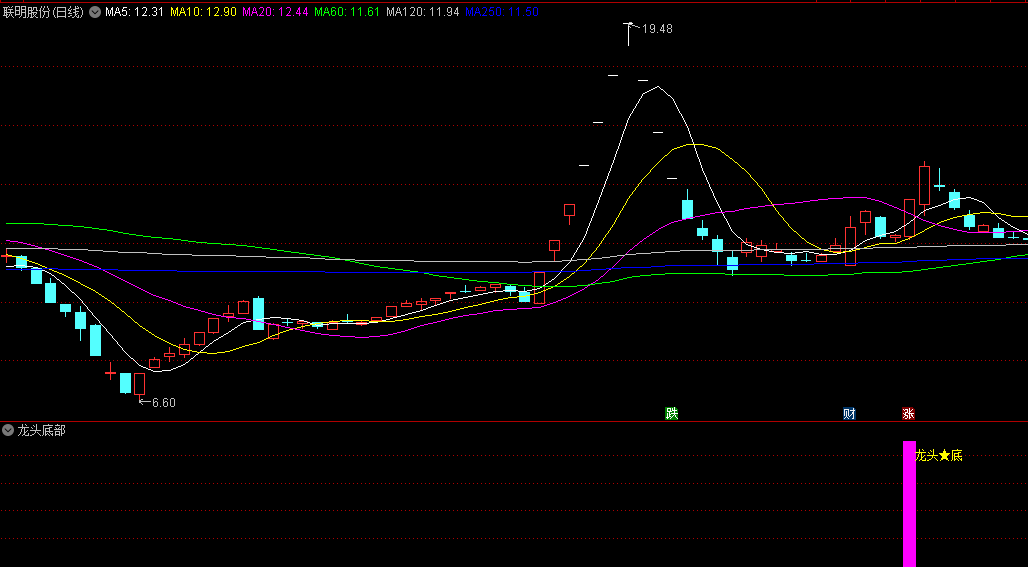The image size is (1028, 567).
Task: Click the magenta 龙头底 signal bar
Action: [x=909, y=504]
